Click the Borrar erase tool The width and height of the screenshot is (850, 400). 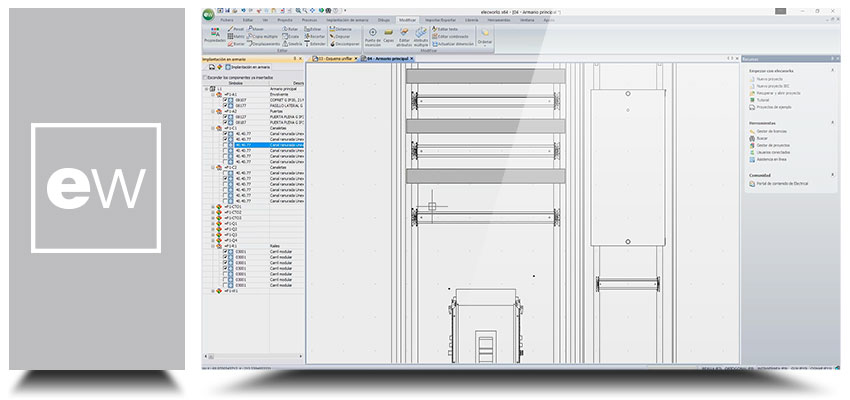pos(236,43)
